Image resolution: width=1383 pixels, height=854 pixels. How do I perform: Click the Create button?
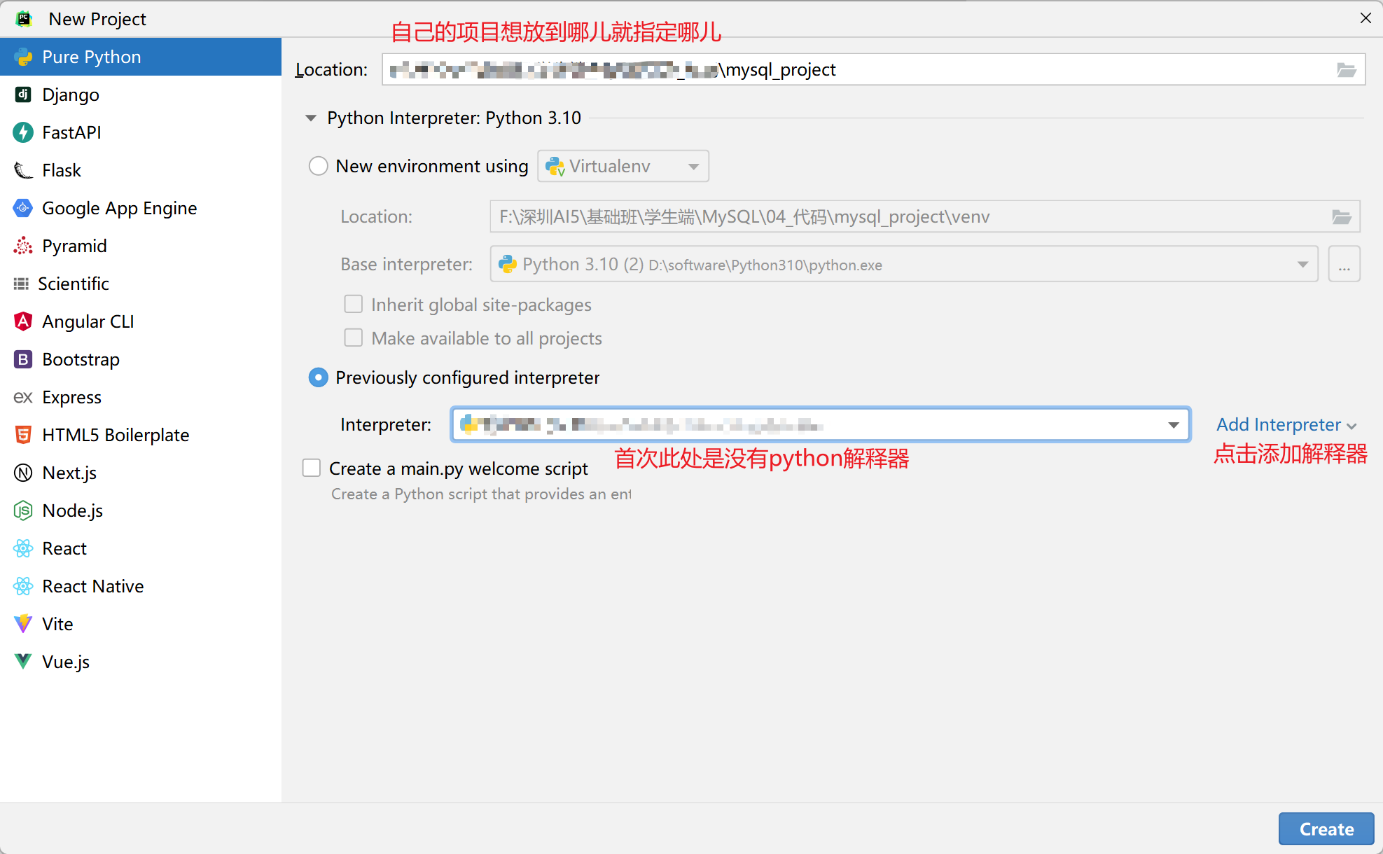1326,829
